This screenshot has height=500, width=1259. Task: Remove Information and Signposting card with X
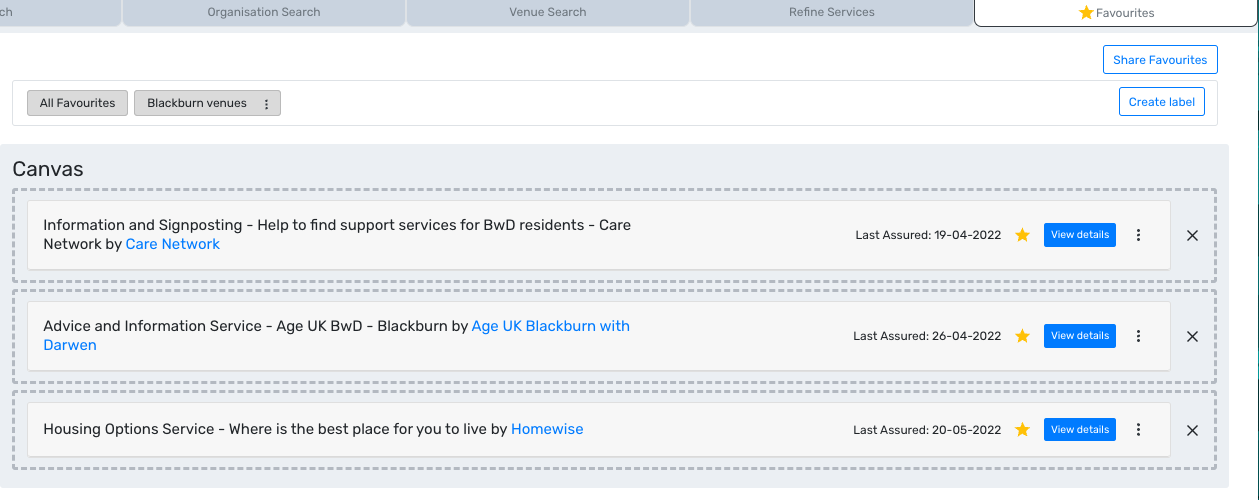click(1192, 236)
